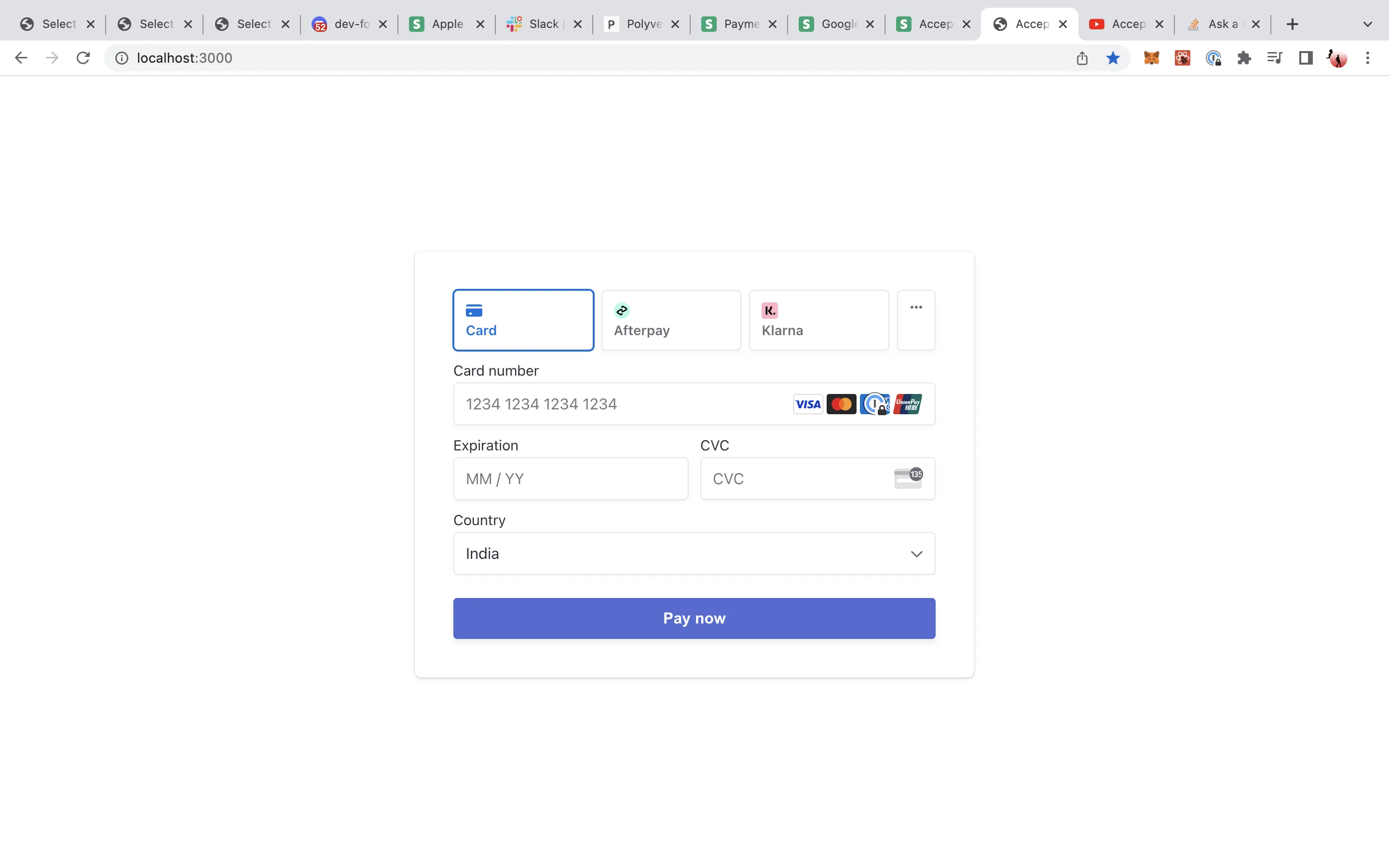
Task: Choose Afterpay payment method
Action: (670, 320)
